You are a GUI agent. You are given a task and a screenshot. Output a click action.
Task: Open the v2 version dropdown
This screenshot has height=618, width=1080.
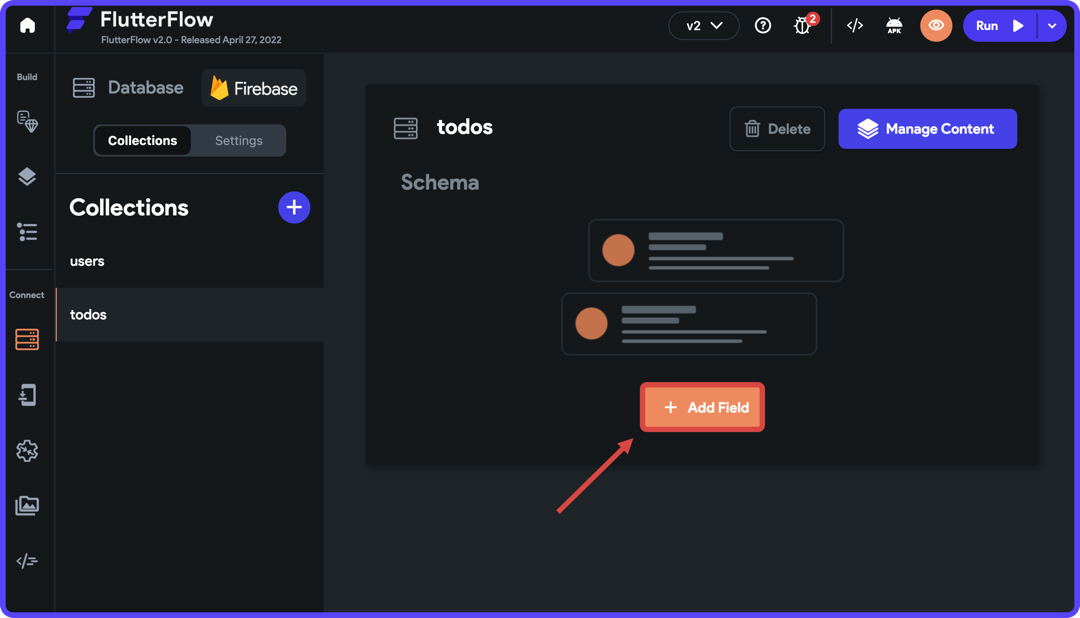703,25
